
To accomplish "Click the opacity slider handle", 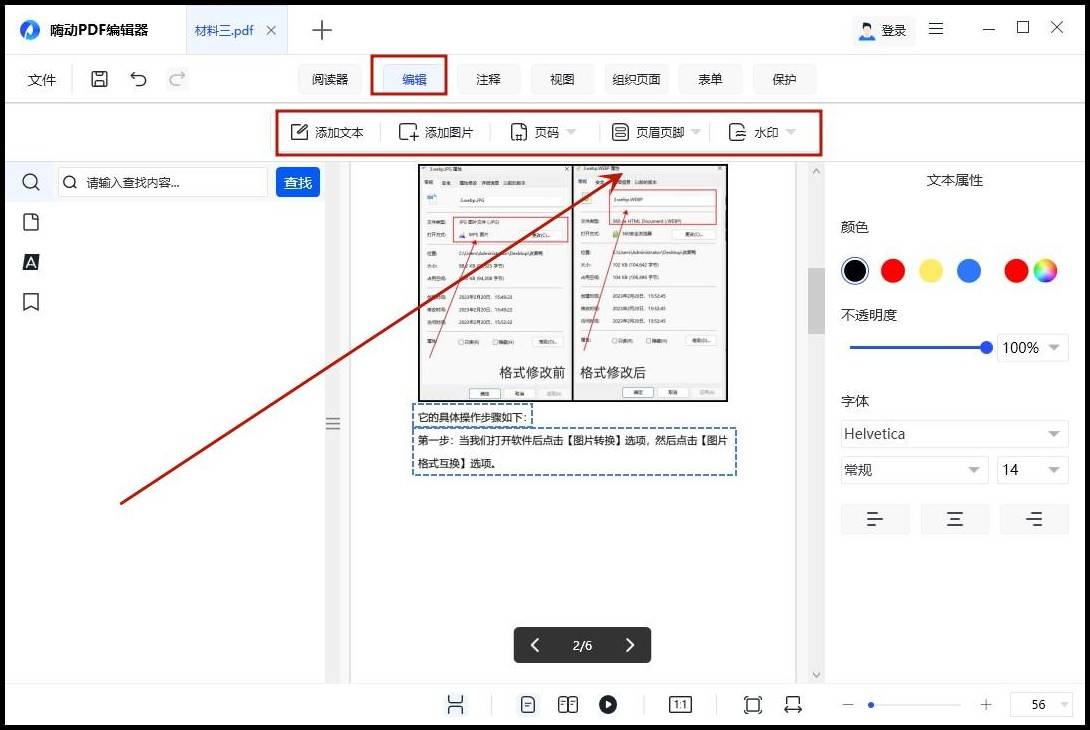I will [986, 348].
